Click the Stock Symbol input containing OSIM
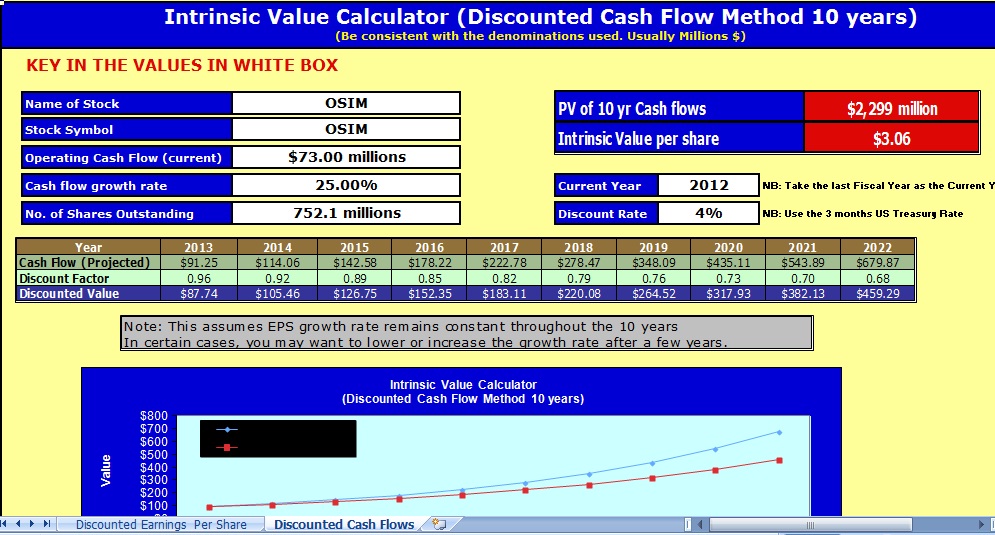Screen dimensions: 995x535 346,129
